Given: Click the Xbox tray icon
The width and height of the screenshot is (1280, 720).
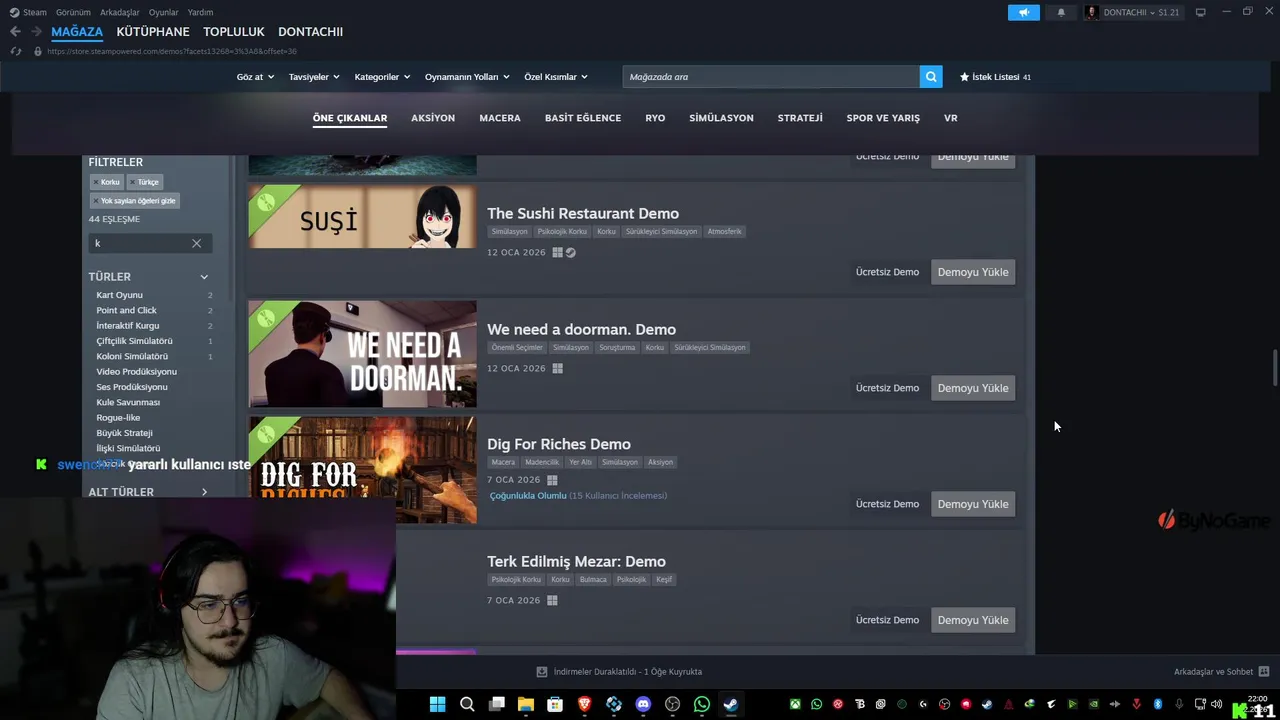Looking at the screenshot, I should tap(795, 704).
